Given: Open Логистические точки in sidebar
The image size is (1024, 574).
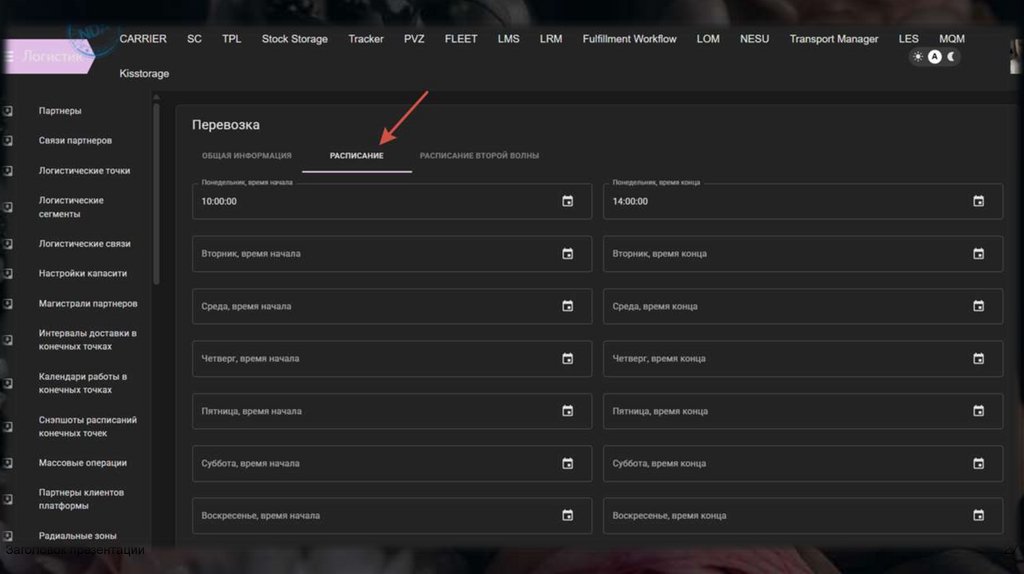Looking at the screenshot, I should [x=84, y=171].
